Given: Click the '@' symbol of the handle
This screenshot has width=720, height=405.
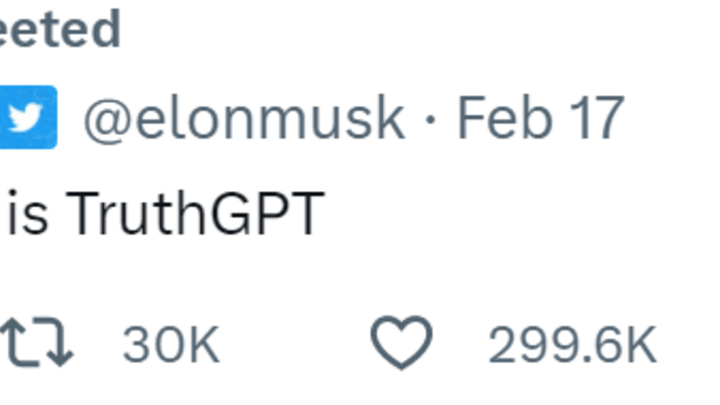Looking at the screenshot, I should click(x=108, y=119).
